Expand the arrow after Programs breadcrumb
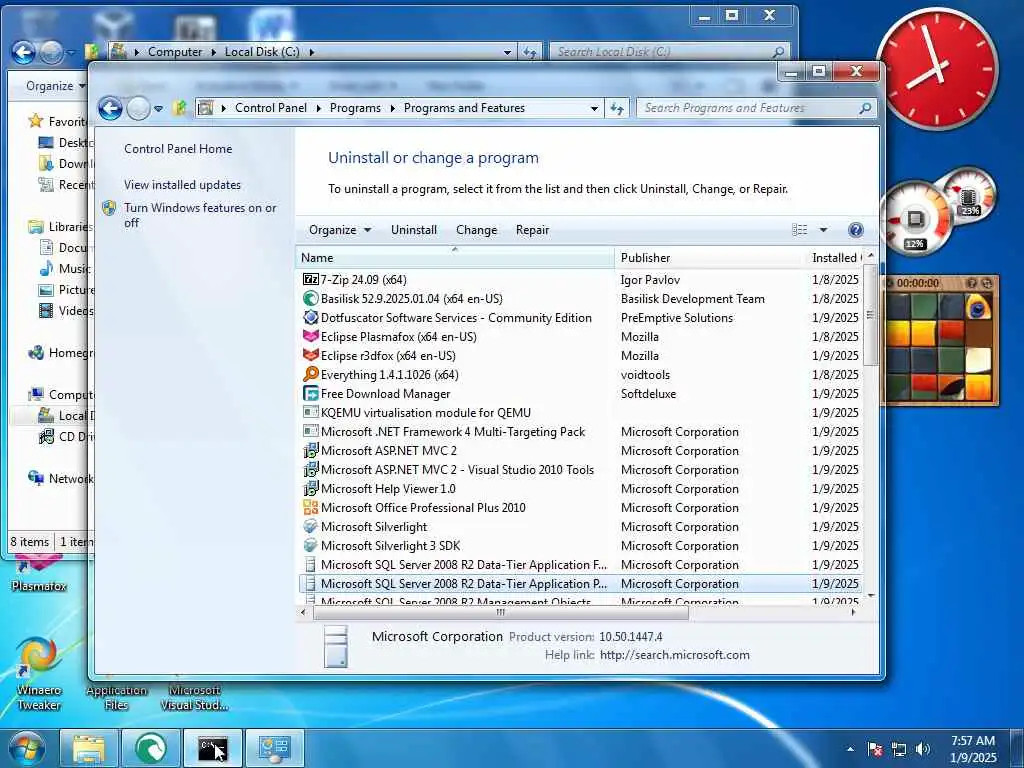This screenshot has width=1024, height=768. coord(392,108)
